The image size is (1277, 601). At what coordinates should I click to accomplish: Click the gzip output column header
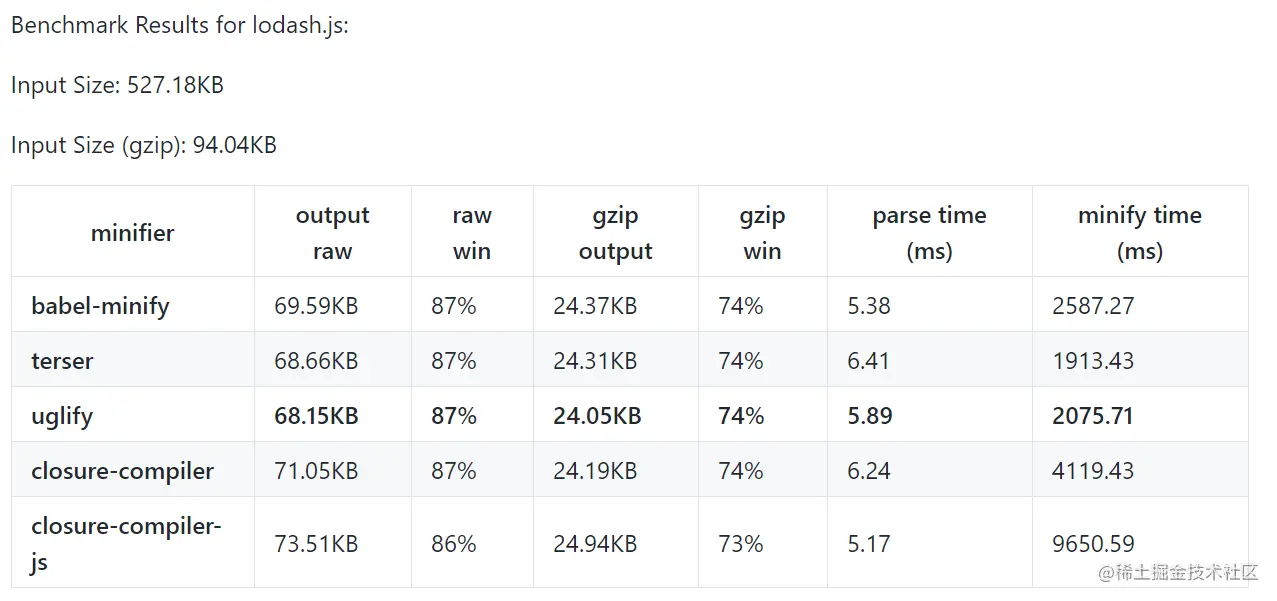pos(615,233)
